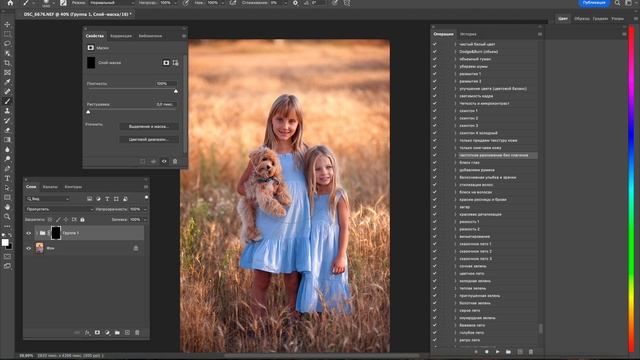Viewport: 640px width, 360px height.
Task: Select the Crop tool
Action: click(7, 63)
